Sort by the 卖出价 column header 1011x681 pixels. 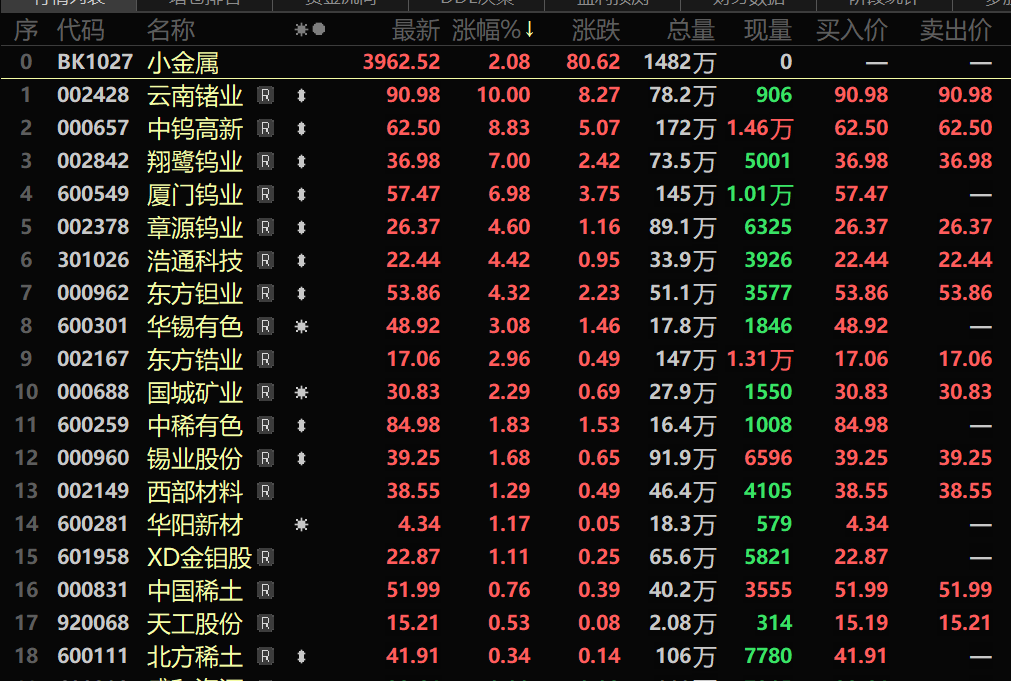[956, 30]
